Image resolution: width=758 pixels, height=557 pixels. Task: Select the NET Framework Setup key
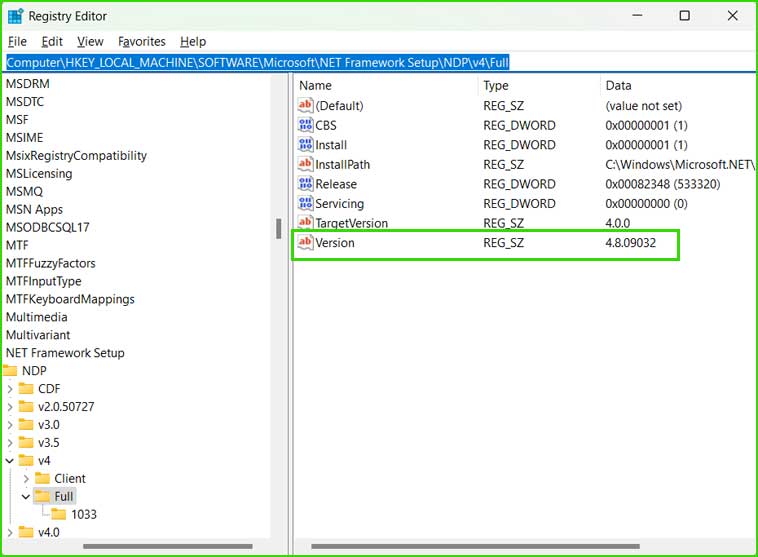coord(65,352)
